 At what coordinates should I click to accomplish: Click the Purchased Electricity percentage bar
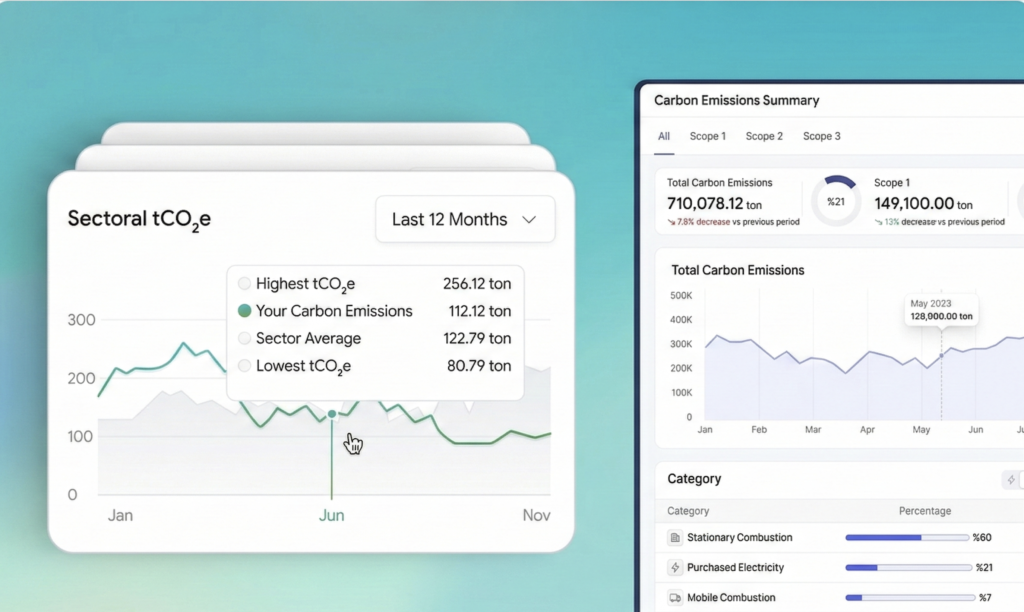[908, 568]
